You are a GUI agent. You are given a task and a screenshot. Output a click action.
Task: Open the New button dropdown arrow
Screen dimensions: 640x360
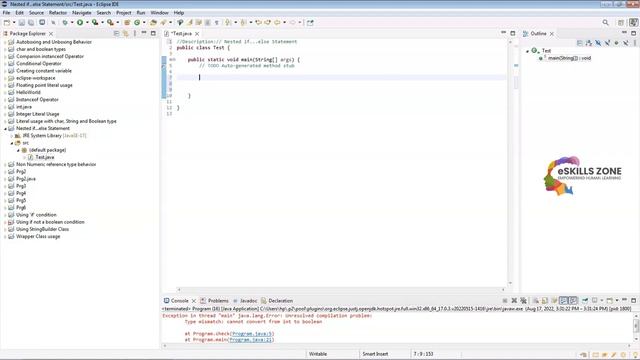(x=14, y=22)
